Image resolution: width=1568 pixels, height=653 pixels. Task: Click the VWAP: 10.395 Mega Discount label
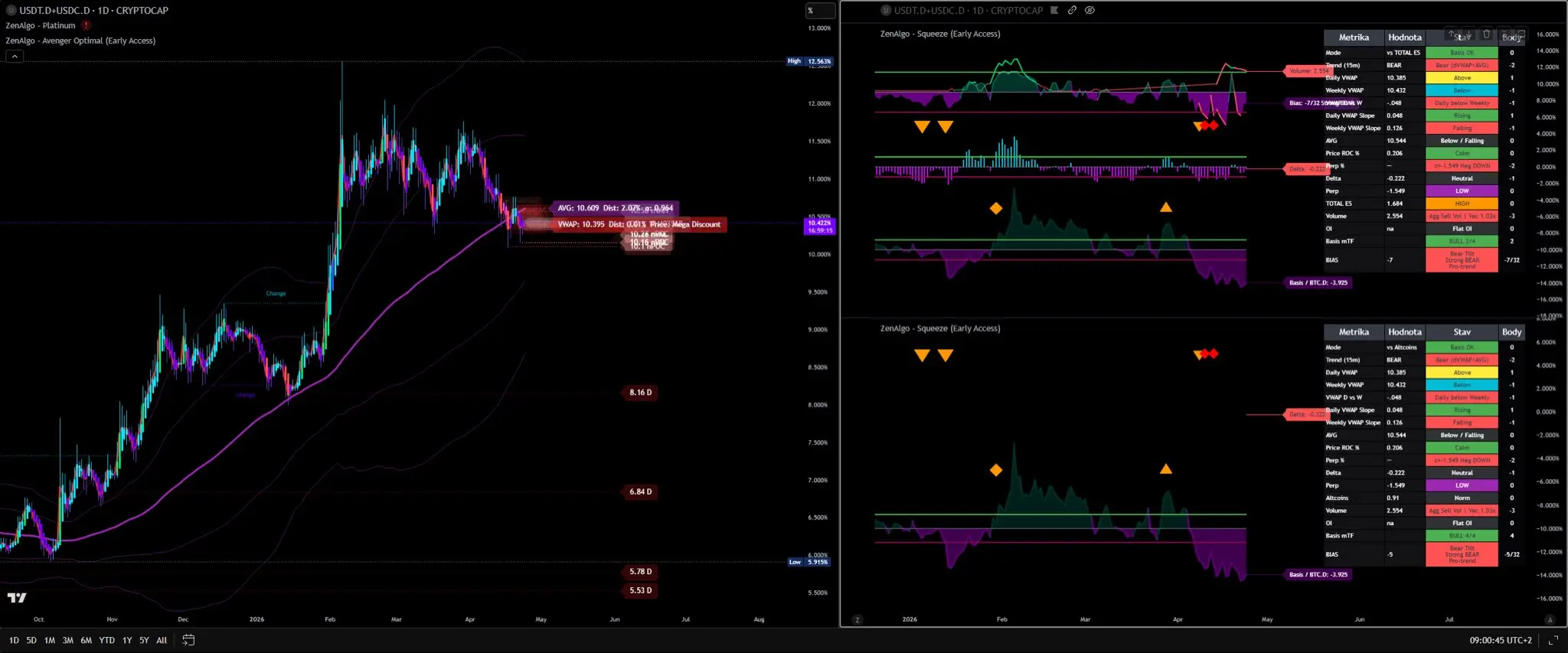(x=639, y=224)
